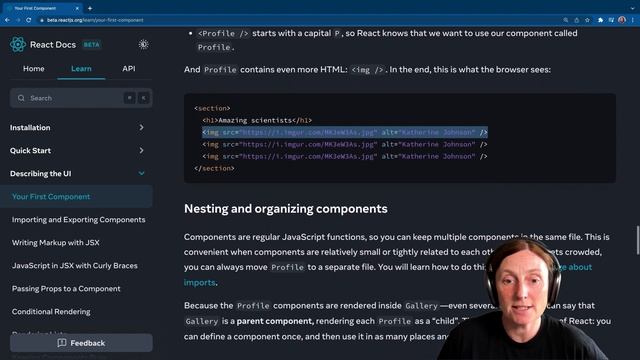
Task: Click the BETA badge
Action: 91,44
